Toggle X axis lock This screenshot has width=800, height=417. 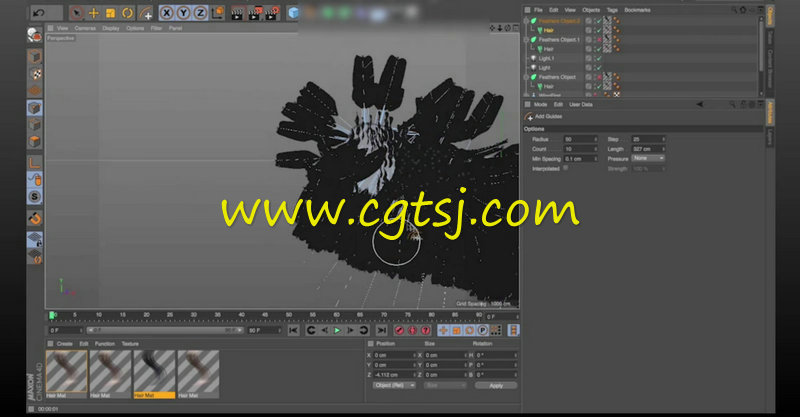point(166,13)
